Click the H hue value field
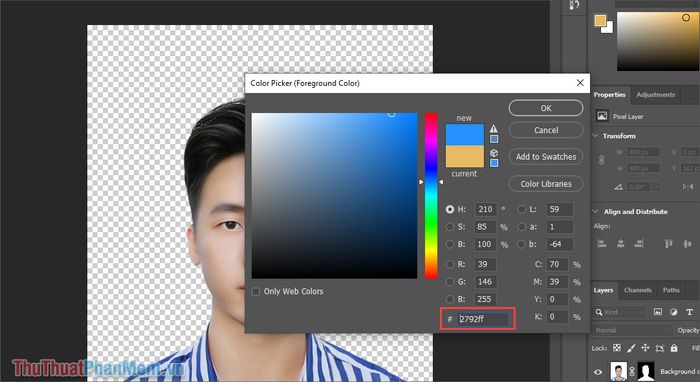Image resolution: width=700 pixels, height=382 pixels. tap(486, 209)
